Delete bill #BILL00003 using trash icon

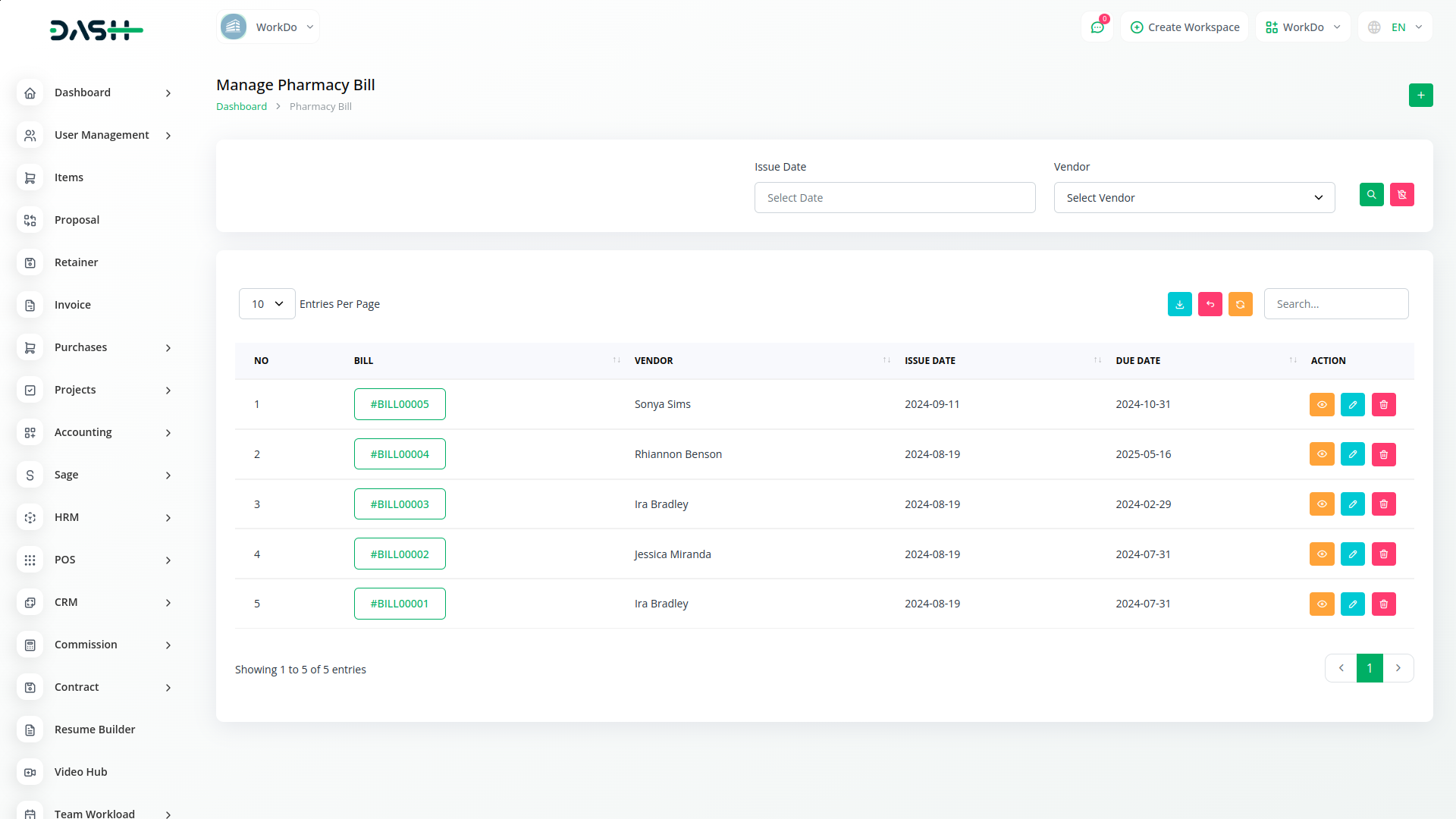click(x=1383, y=504)
